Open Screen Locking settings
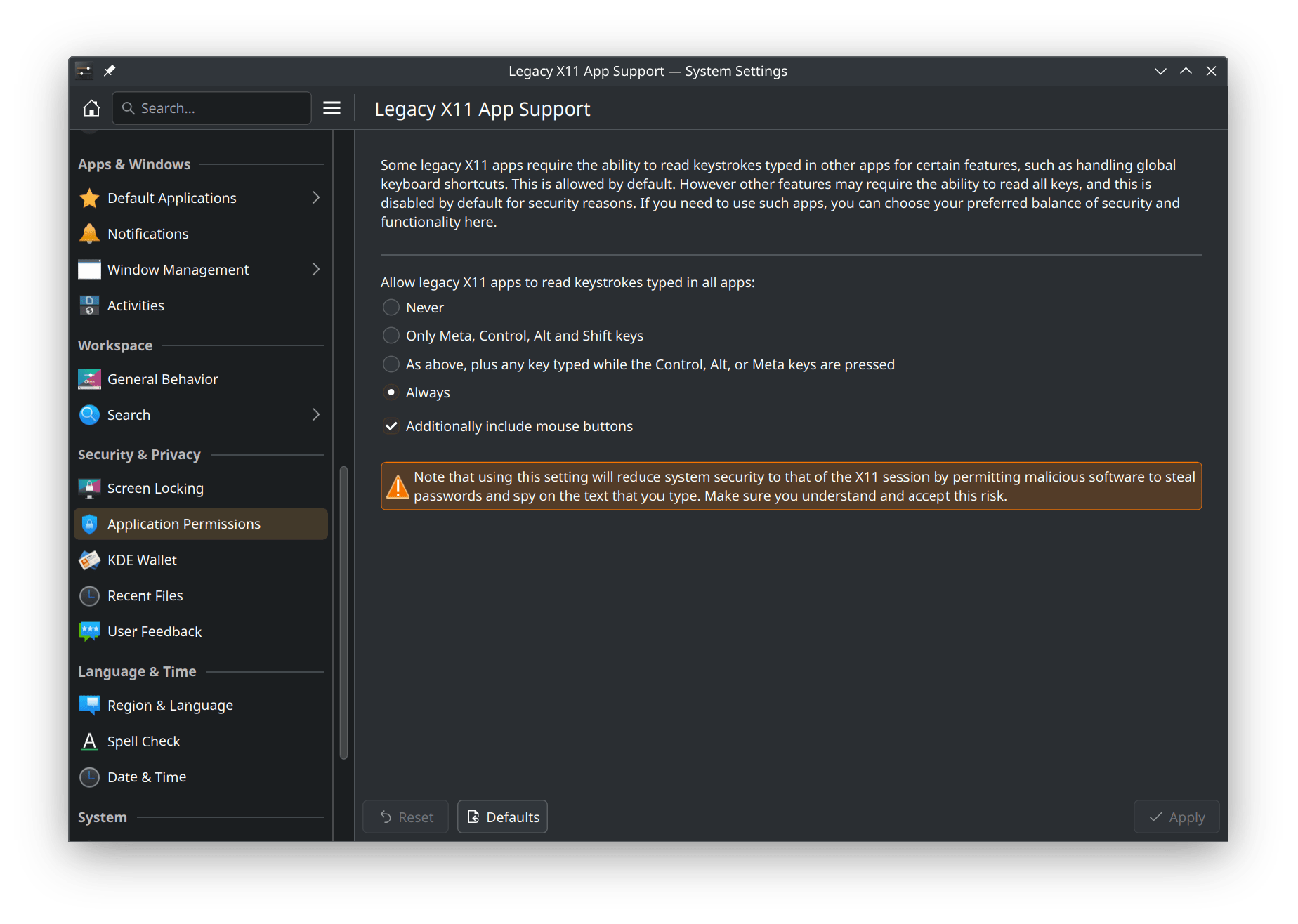1298x924 pixels. 201,488
